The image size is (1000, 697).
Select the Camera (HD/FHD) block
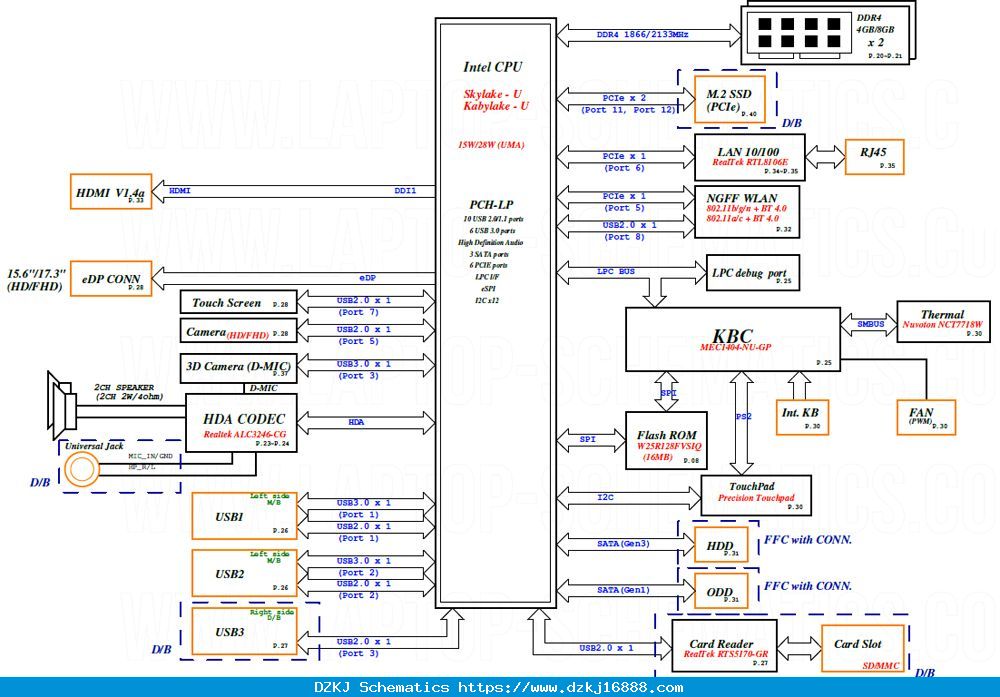tap(239, 332)
